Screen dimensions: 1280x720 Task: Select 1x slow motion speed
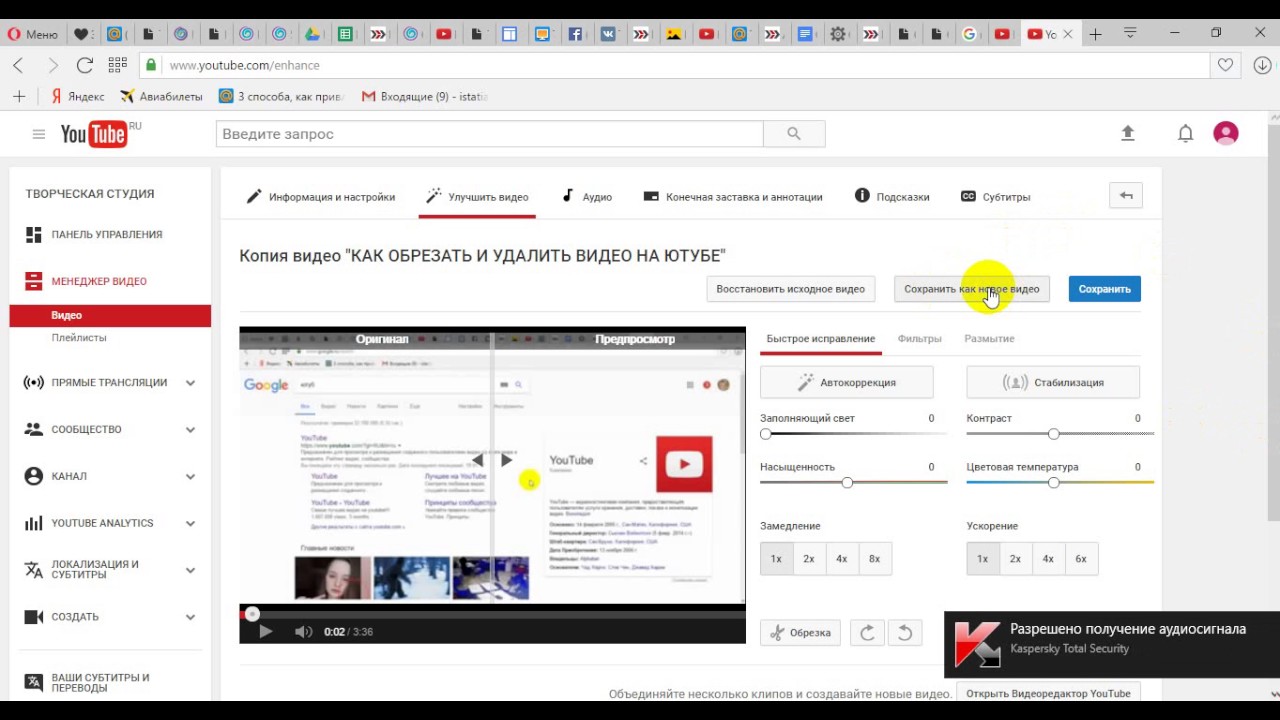pyautogui.click(x=776, y=559)
